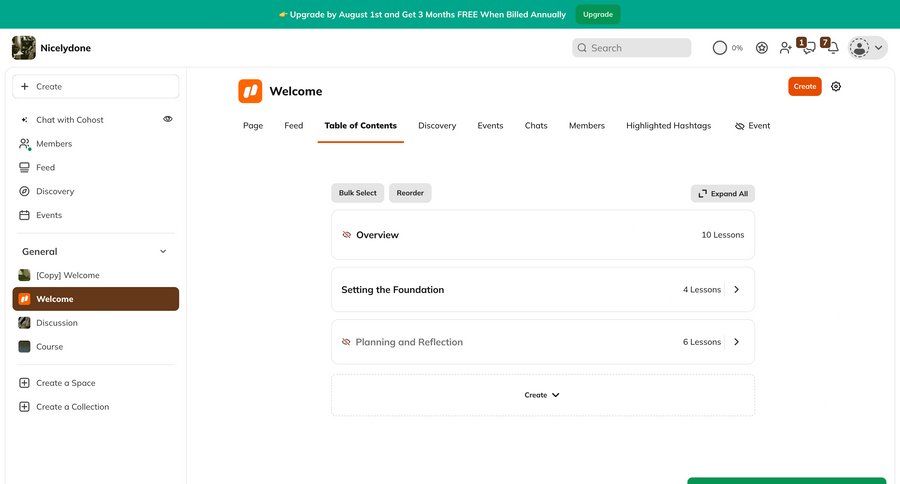The width and height of the screenshot is (900, 484).
Task: Open the Highlighted Hashtags tab
Action: point(669,126)
